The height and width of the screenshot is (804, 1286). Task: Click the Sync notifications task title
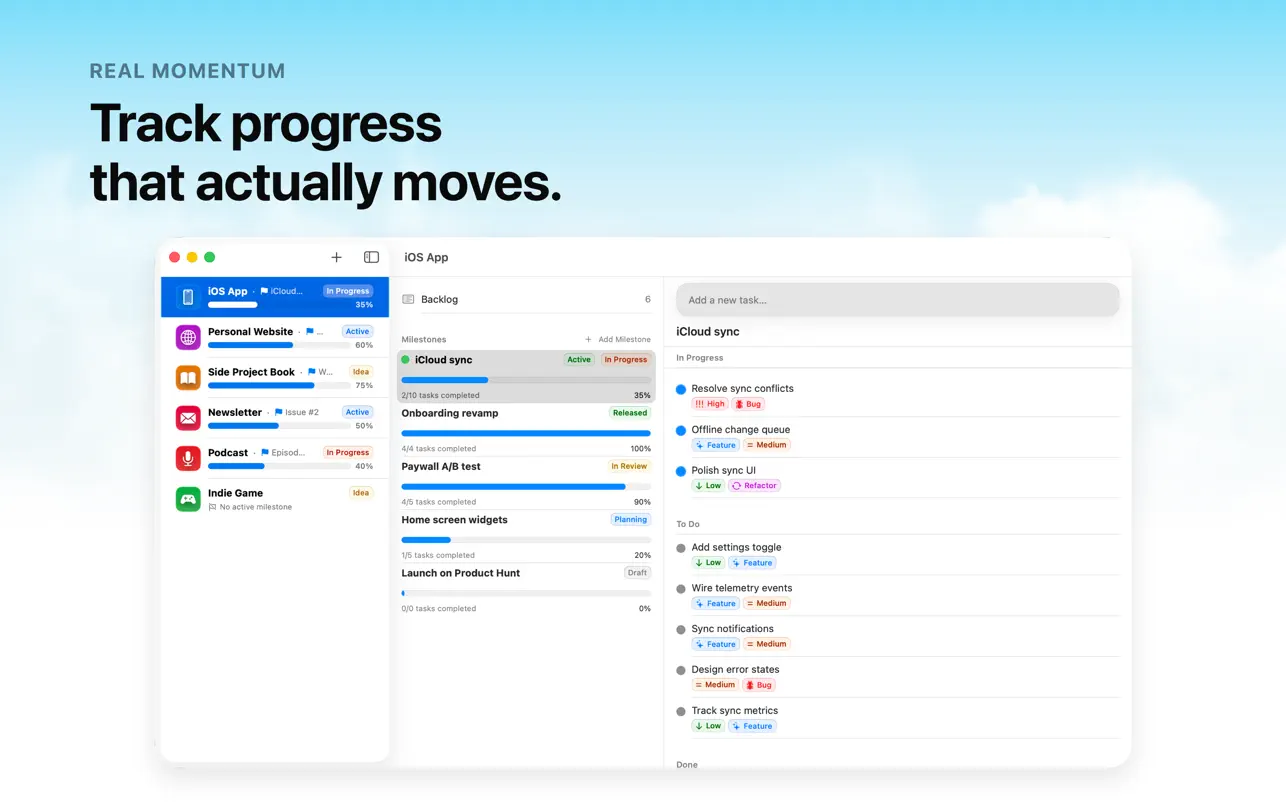pos(733,629)
